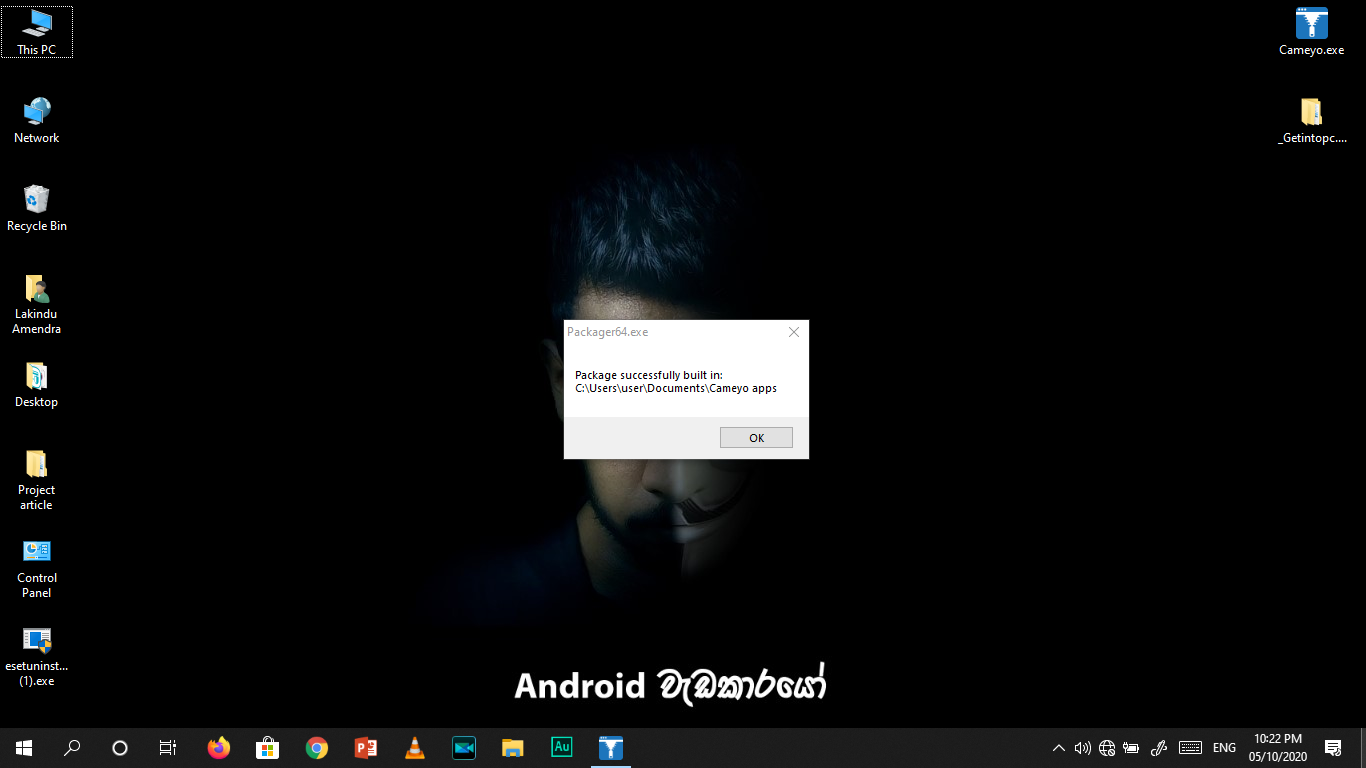Open Adobe Audition from the taskbar
This screenshot has height=768, width=1366.
[561, 748]
